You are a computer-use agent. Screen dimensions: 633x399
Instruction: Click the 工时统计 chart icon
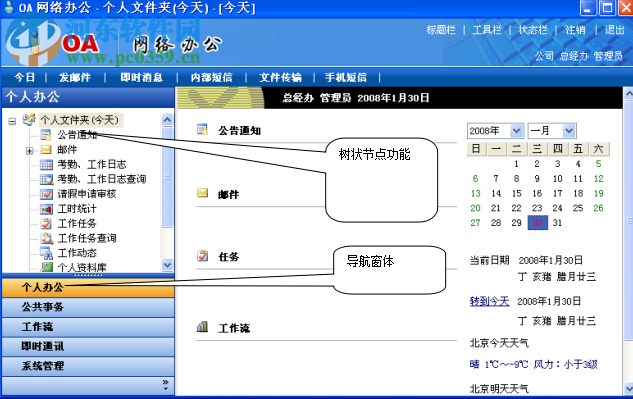pyautogui.click(x=46, y=208)
